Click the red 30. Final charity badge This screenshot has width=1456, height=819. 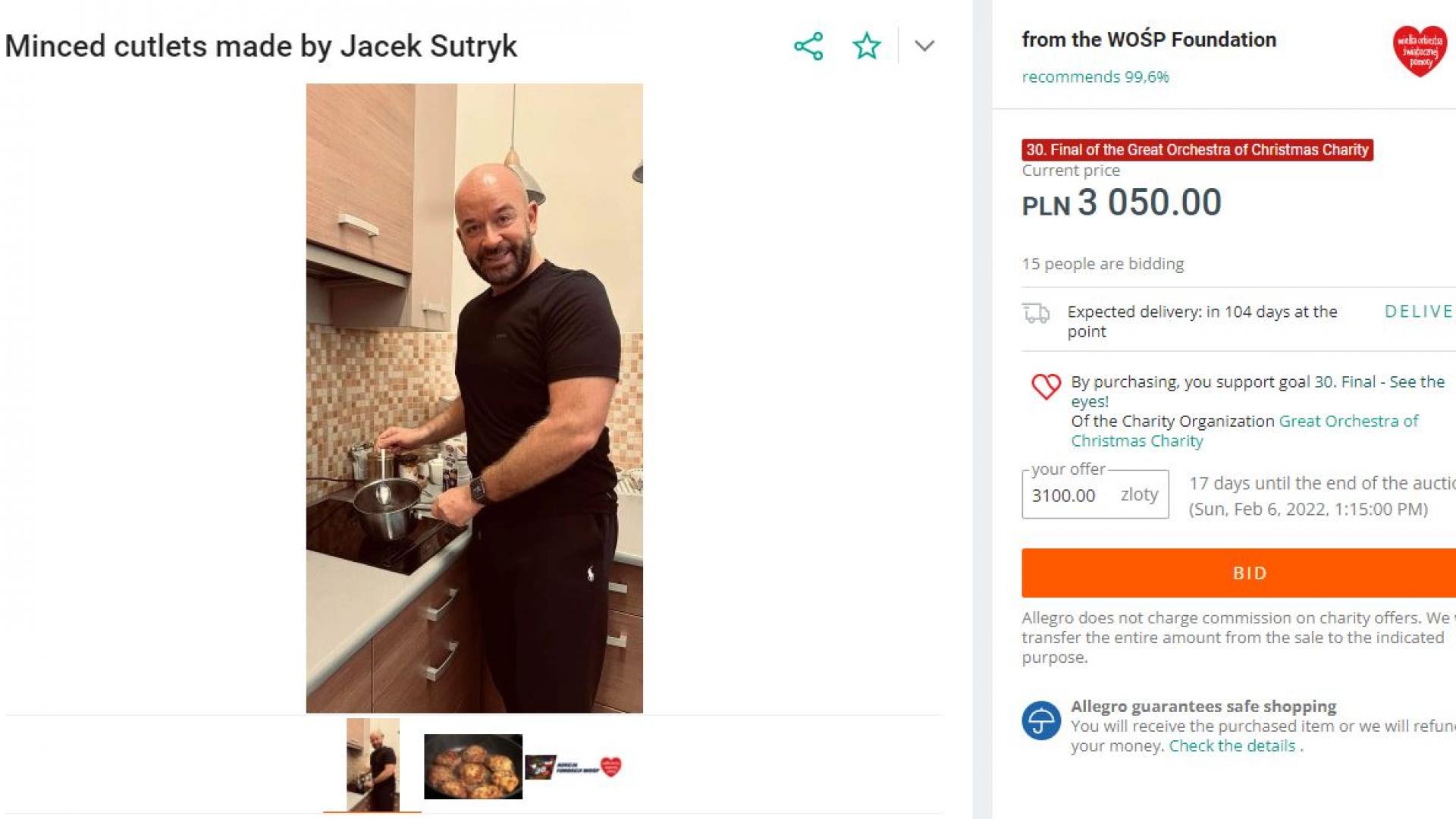(1197, 149)
